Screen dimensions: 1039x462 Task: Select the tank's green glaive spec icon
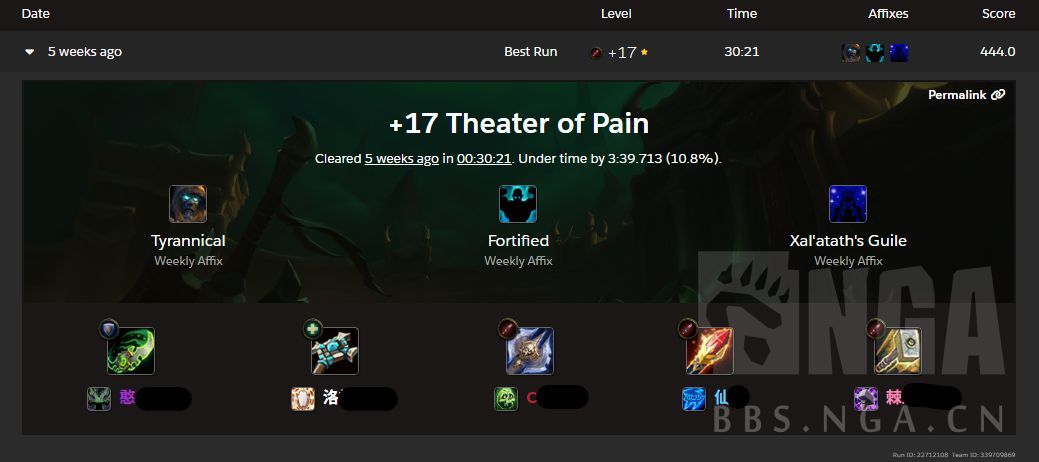[131, 351]
